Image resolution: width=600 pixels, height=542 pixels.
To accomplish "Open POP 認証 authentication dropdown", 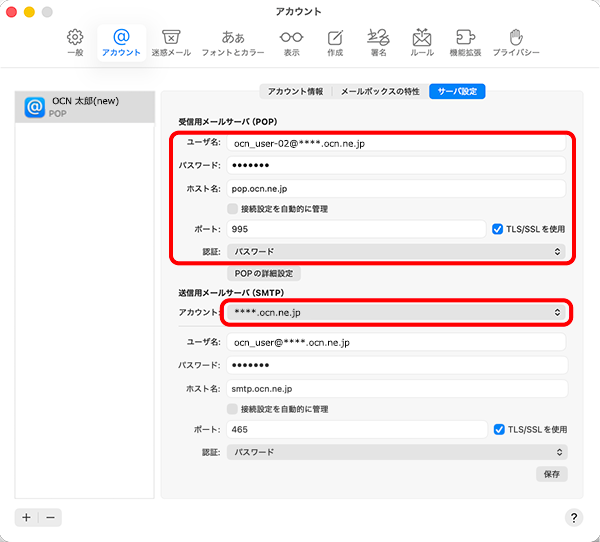I will tap(396, 252).
